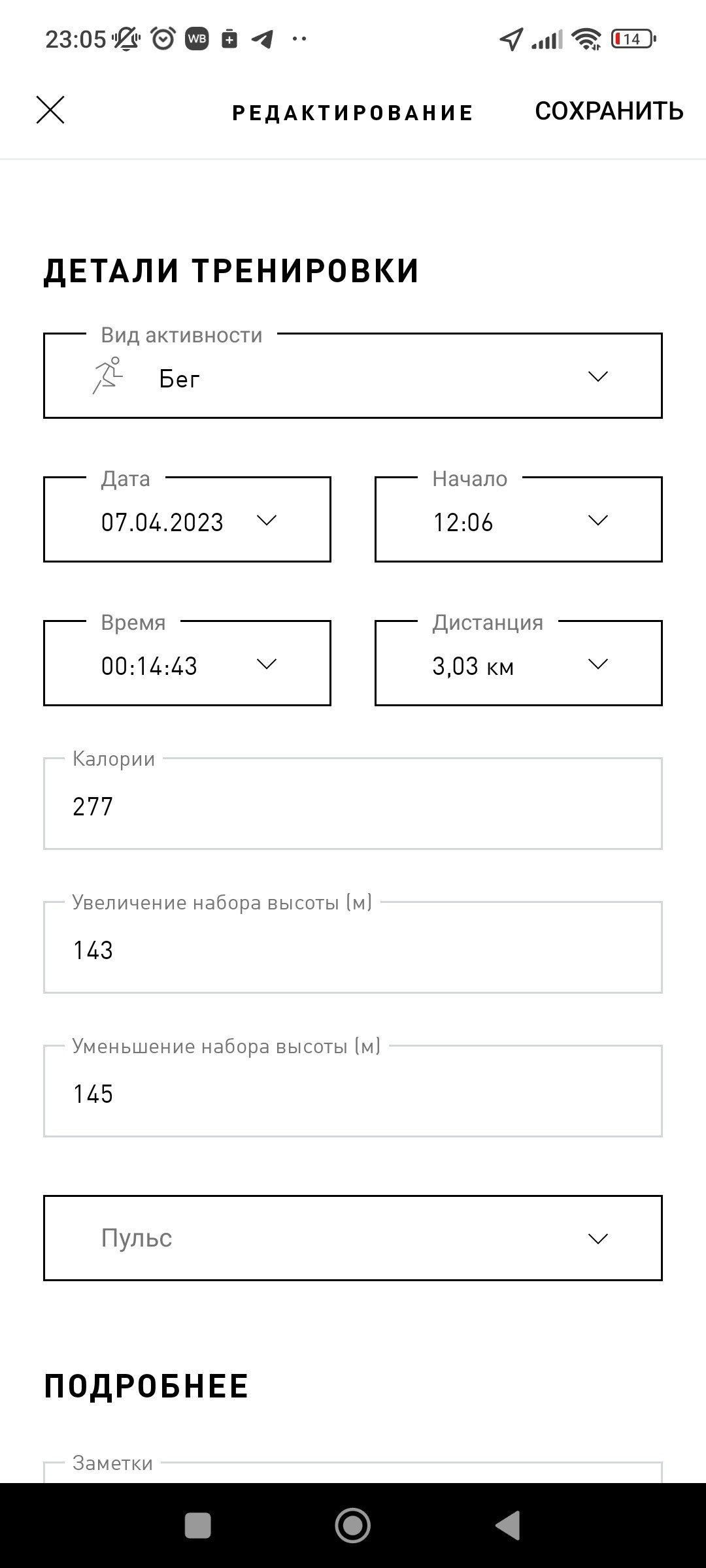
Task: Tap the СОХРАНИТЬ button
Action: coord(609,111)
